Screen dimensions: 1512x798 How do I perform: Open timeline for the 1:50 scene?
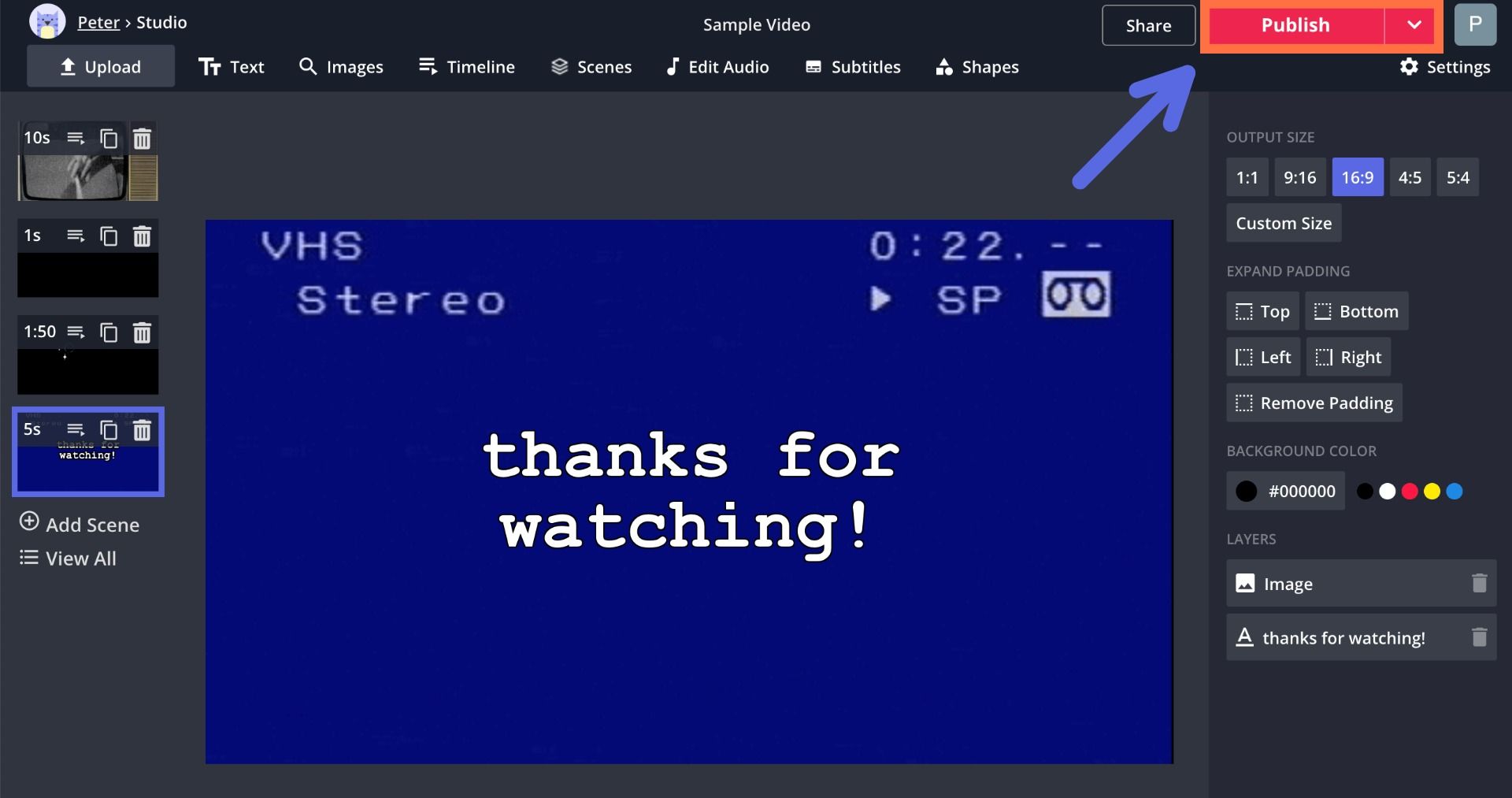pos(76,332)
